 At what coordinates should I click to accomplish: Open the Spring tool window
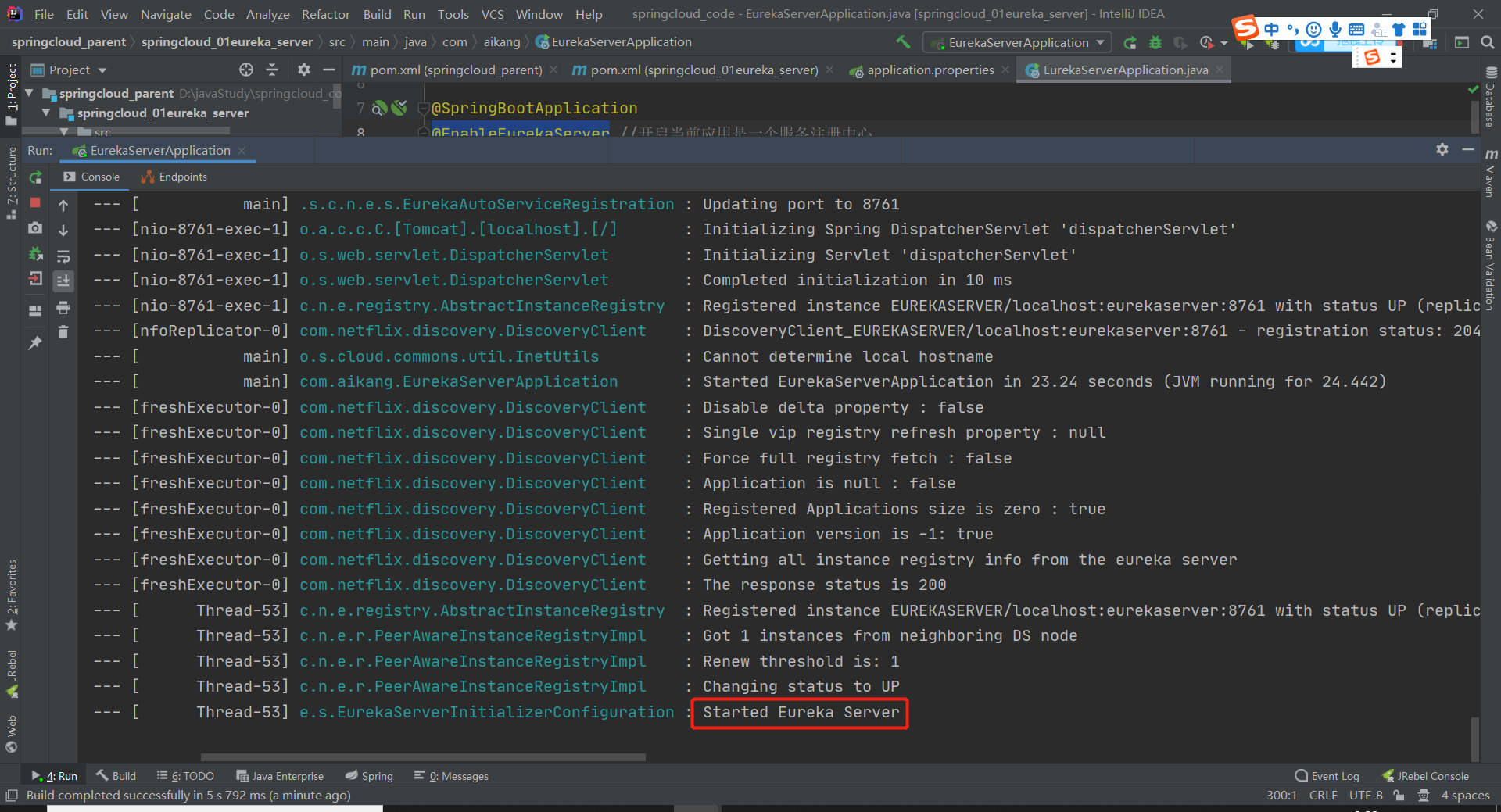click(x=370, y=776)
